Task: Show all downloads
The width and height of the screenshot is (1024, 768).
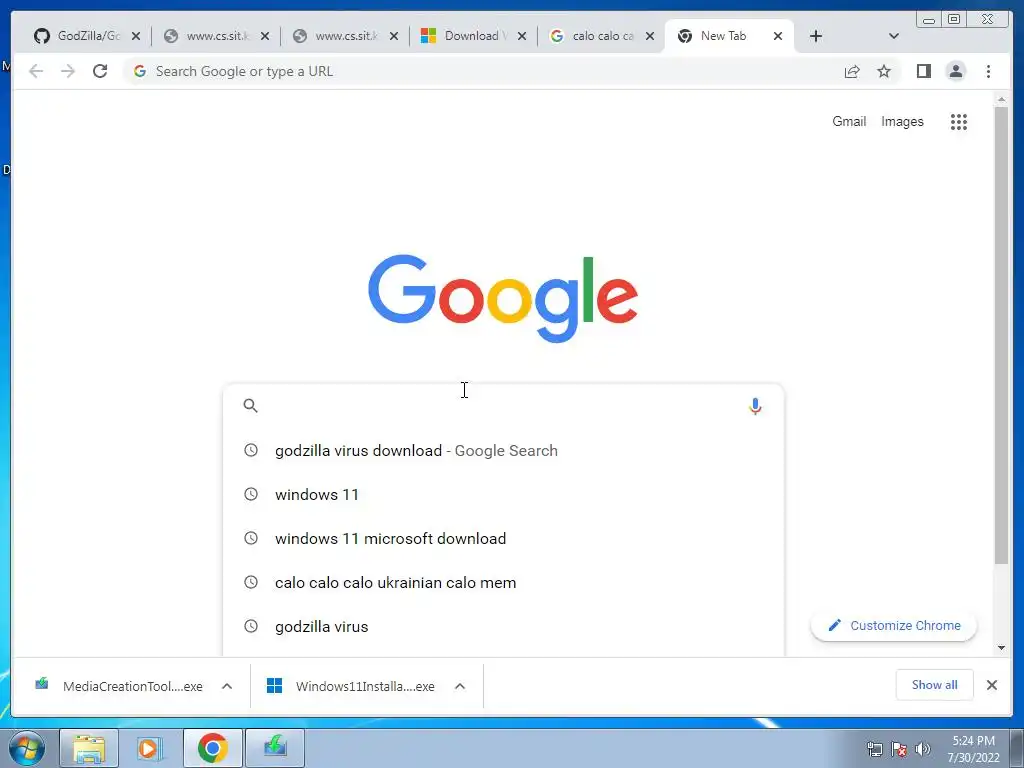Action: 935,684
